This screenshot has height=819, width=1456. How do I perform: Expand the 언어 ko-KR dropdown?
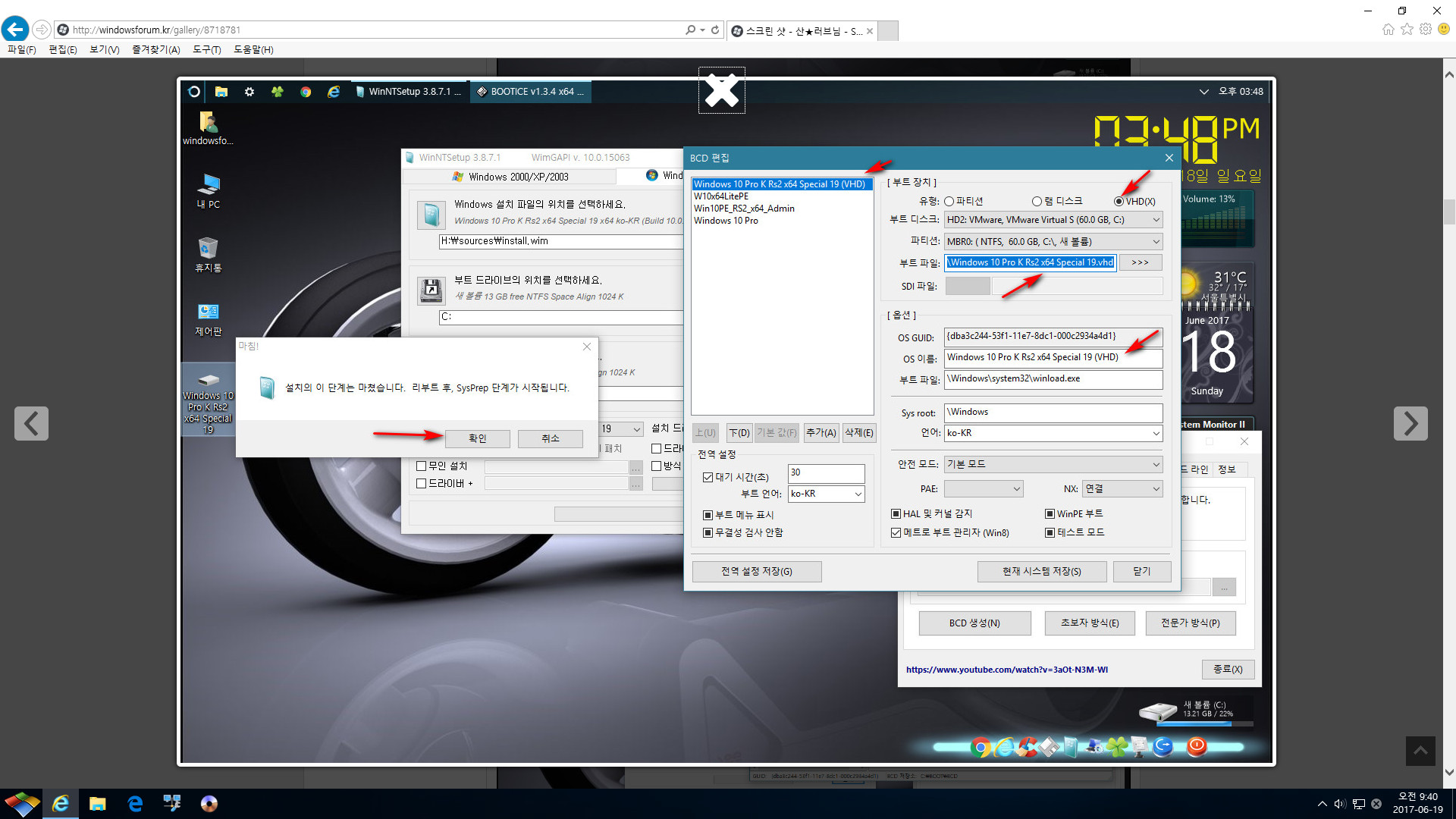point(1156,434)
